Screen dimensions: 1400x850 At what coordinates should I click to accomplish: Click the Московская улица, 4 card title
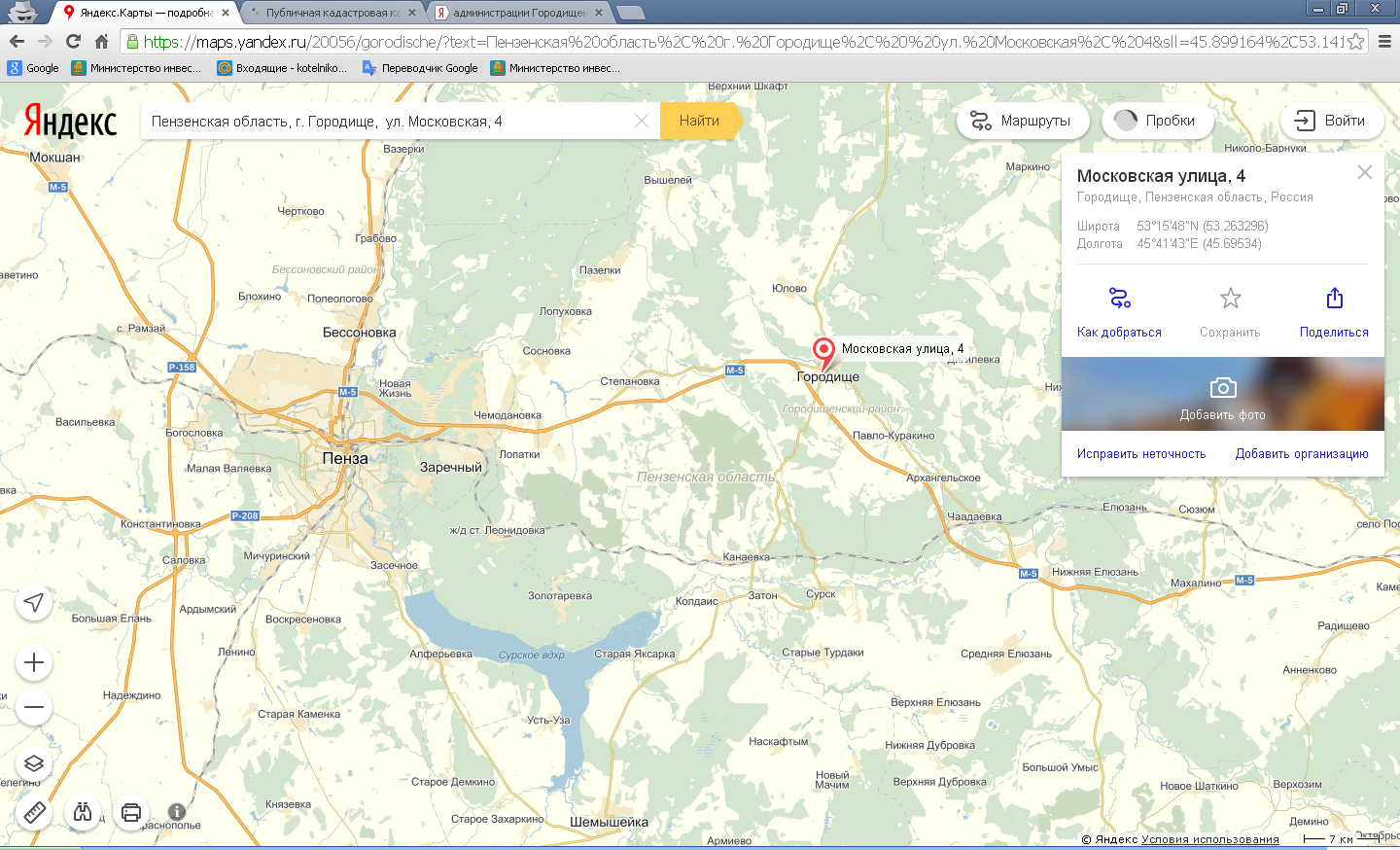(1161, 176)
